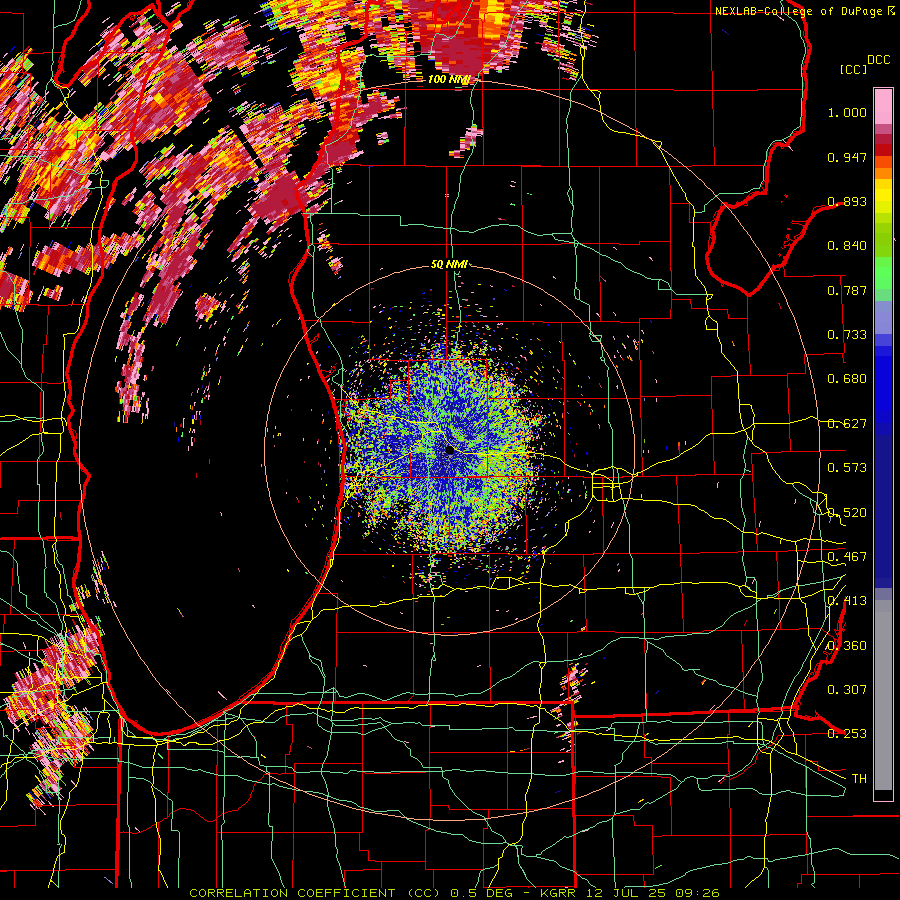
Task: Select the 0.413 legend value
Action: click(x=847, y=601)
